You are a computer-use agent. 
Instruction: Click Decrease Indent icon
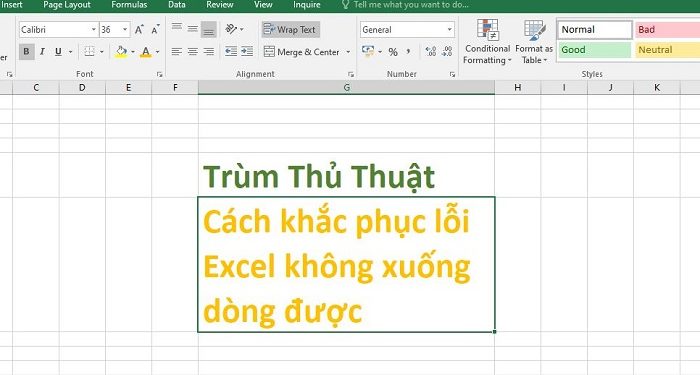point(231,52)
